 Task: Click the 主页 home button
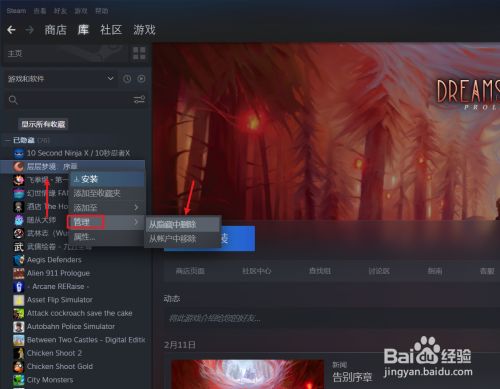(66, 53)
